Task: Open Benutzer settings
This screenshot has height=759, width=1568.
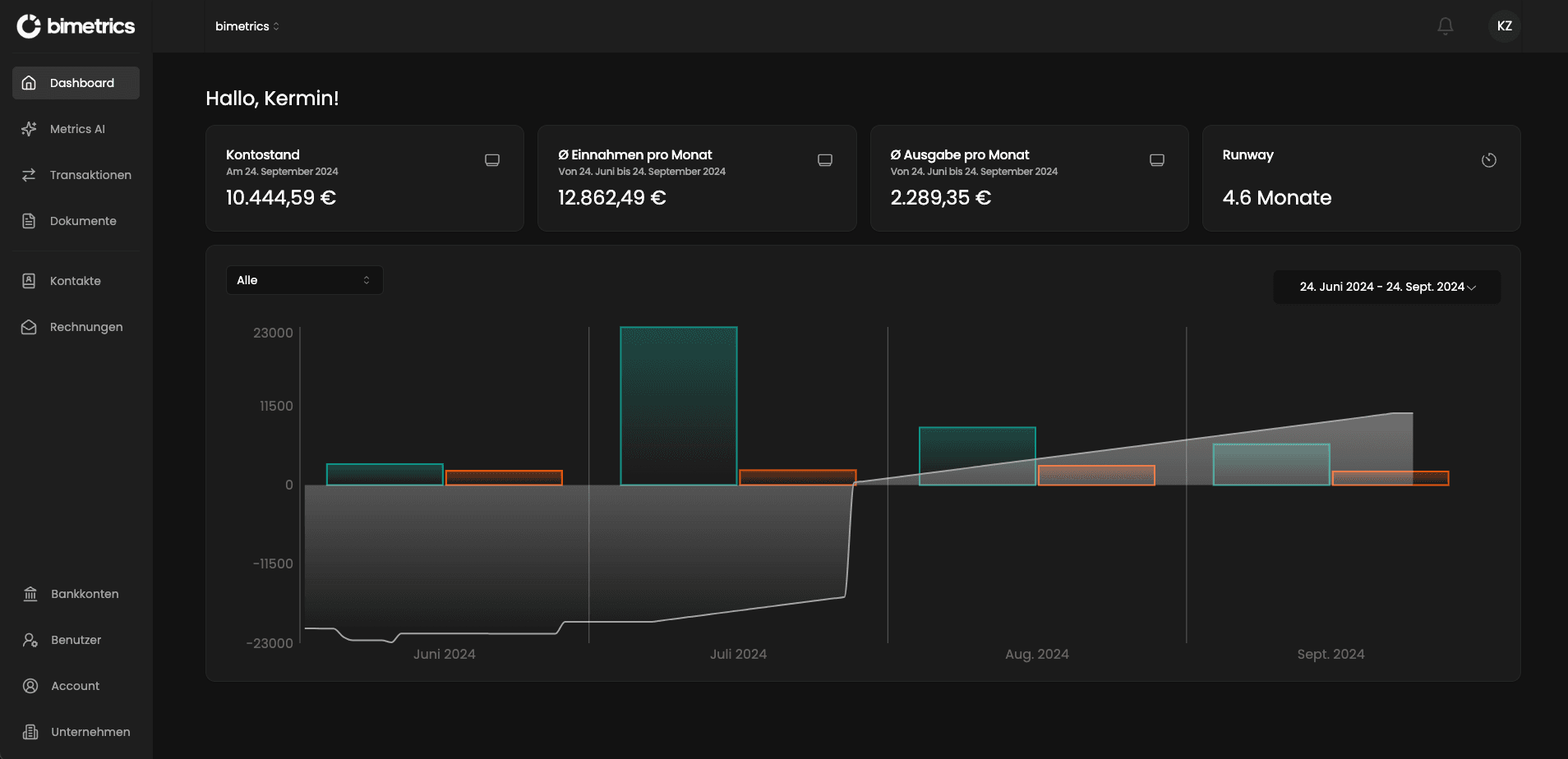Action: pyautogui.click(x=76, y=640)
